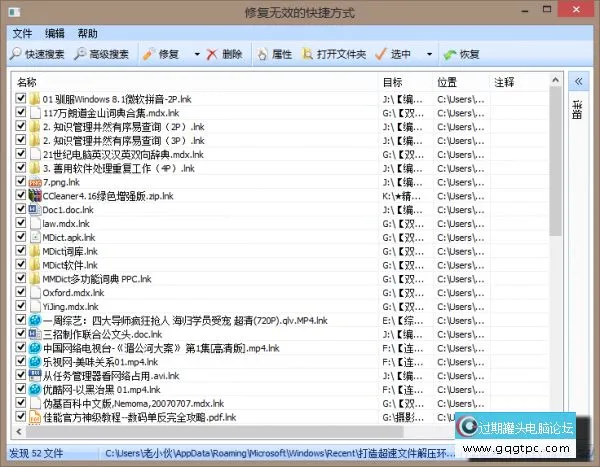Toggle checkbox for 伪基百科中文版 mdx.lnk row
The image size is (600, 467).
coord(21,403)
